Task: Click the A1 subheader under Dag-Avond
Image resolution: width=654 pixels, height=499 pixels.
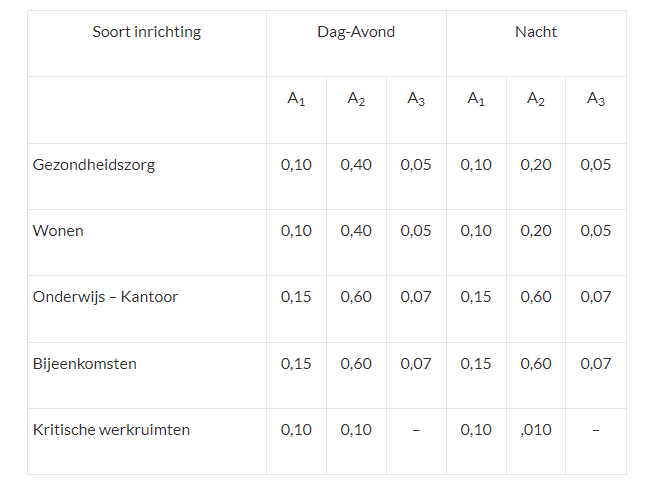Action: (296, 99)
